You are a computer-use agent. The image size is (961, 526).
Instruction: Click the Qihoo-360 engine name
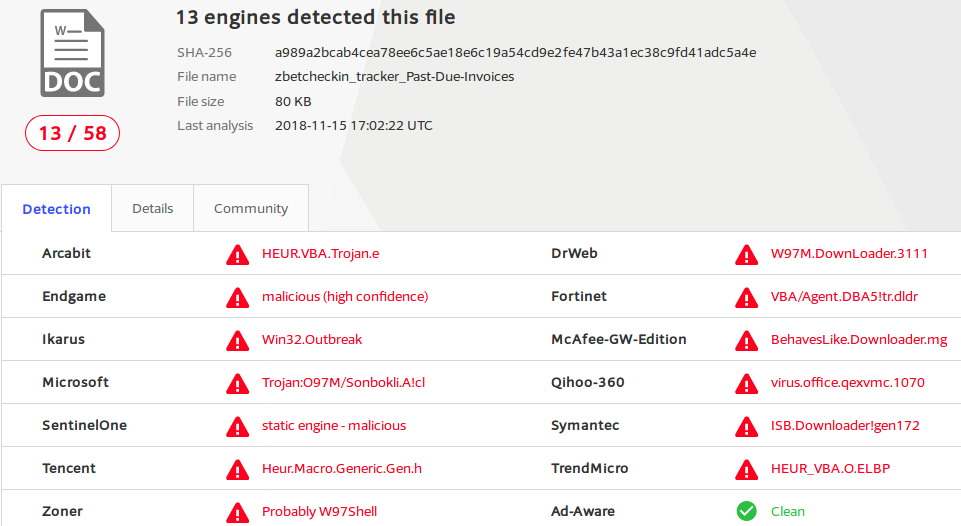[588, 382]
